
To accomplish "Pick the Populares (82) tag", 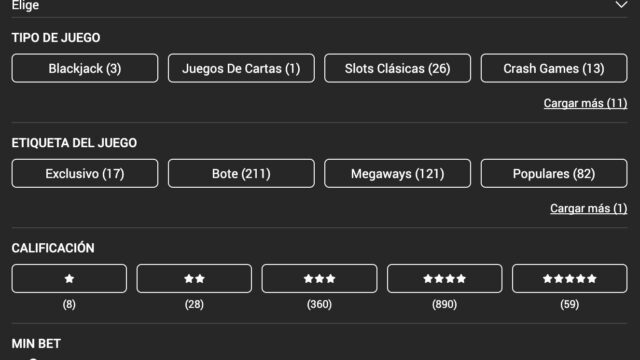I will click(554, 173).
